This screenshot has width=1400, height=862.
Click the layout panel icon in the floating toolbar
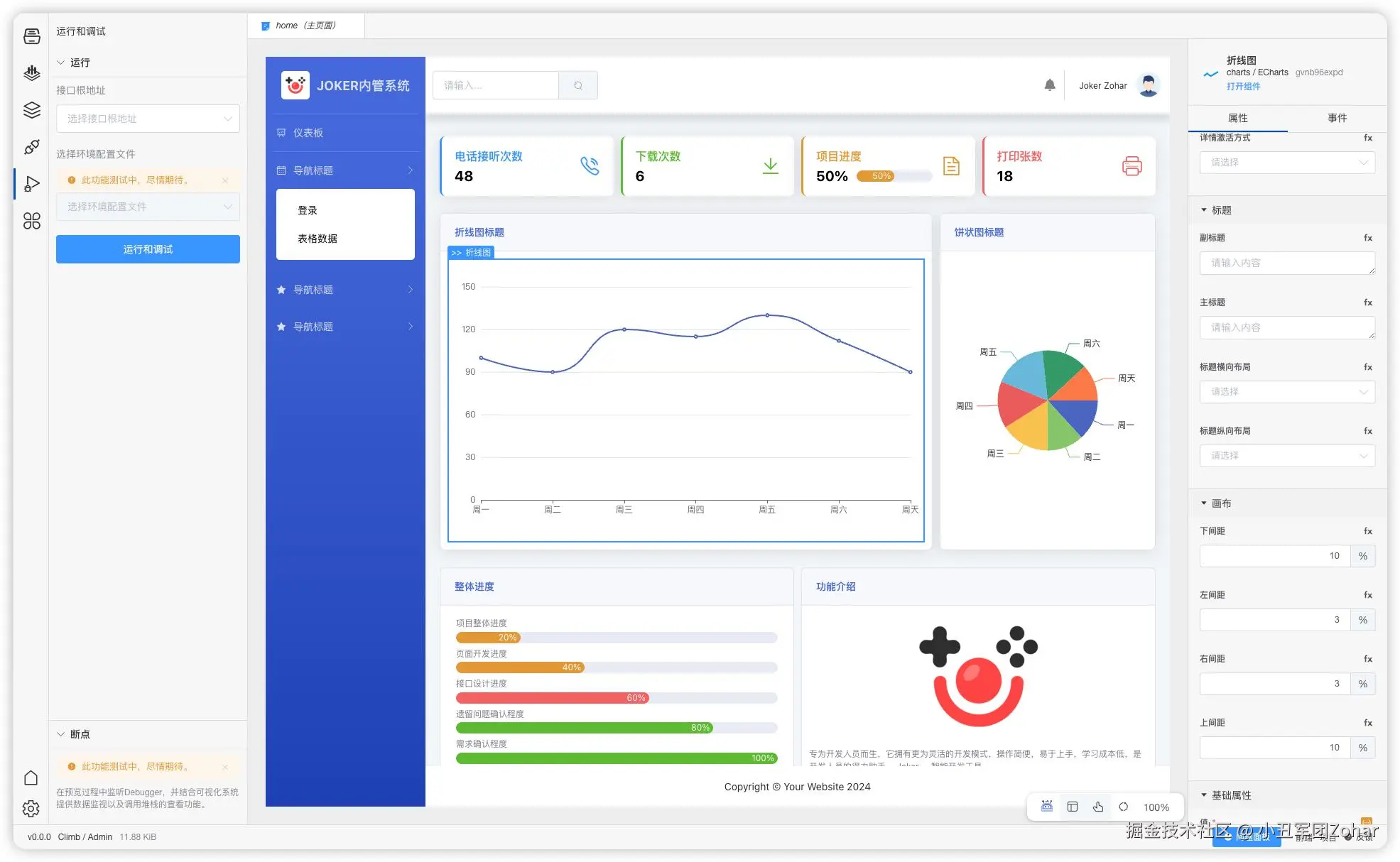coord(1072,807)
